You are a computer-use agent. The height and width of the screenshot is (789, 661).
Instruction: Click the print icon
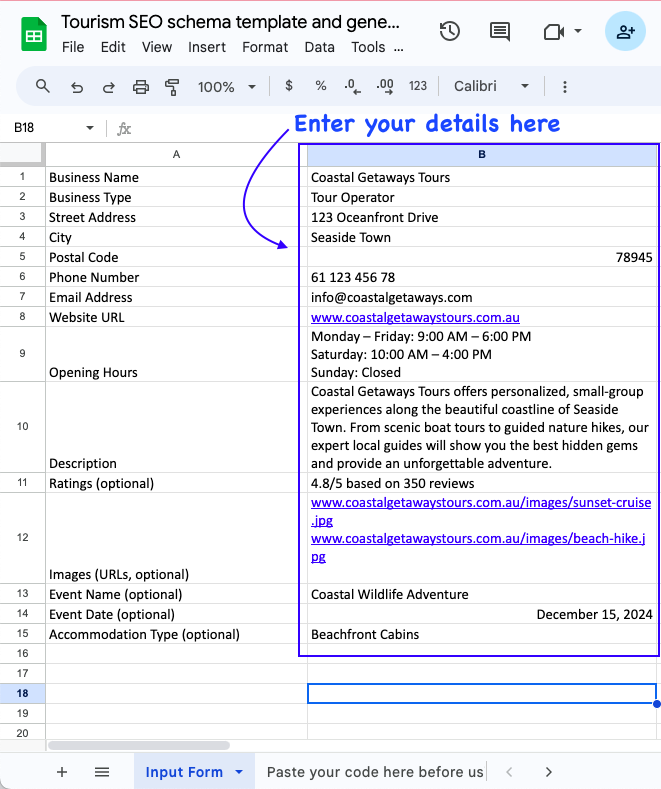pyautogui.click(x=141, y=87)
